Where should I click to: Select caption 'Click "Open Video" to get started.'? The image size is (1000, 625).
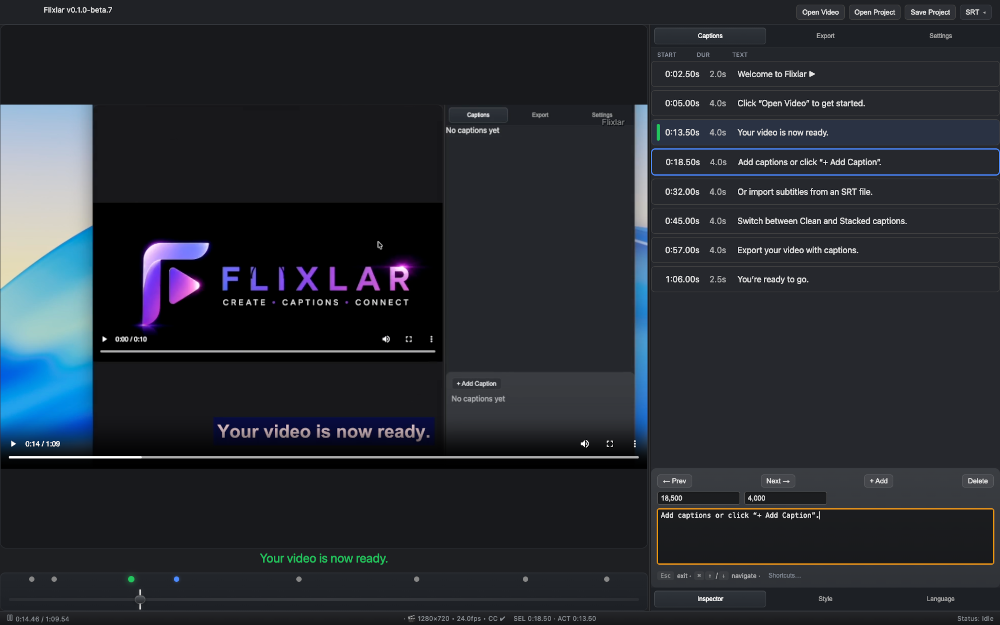pyautogui.click(x=825, y=103)
